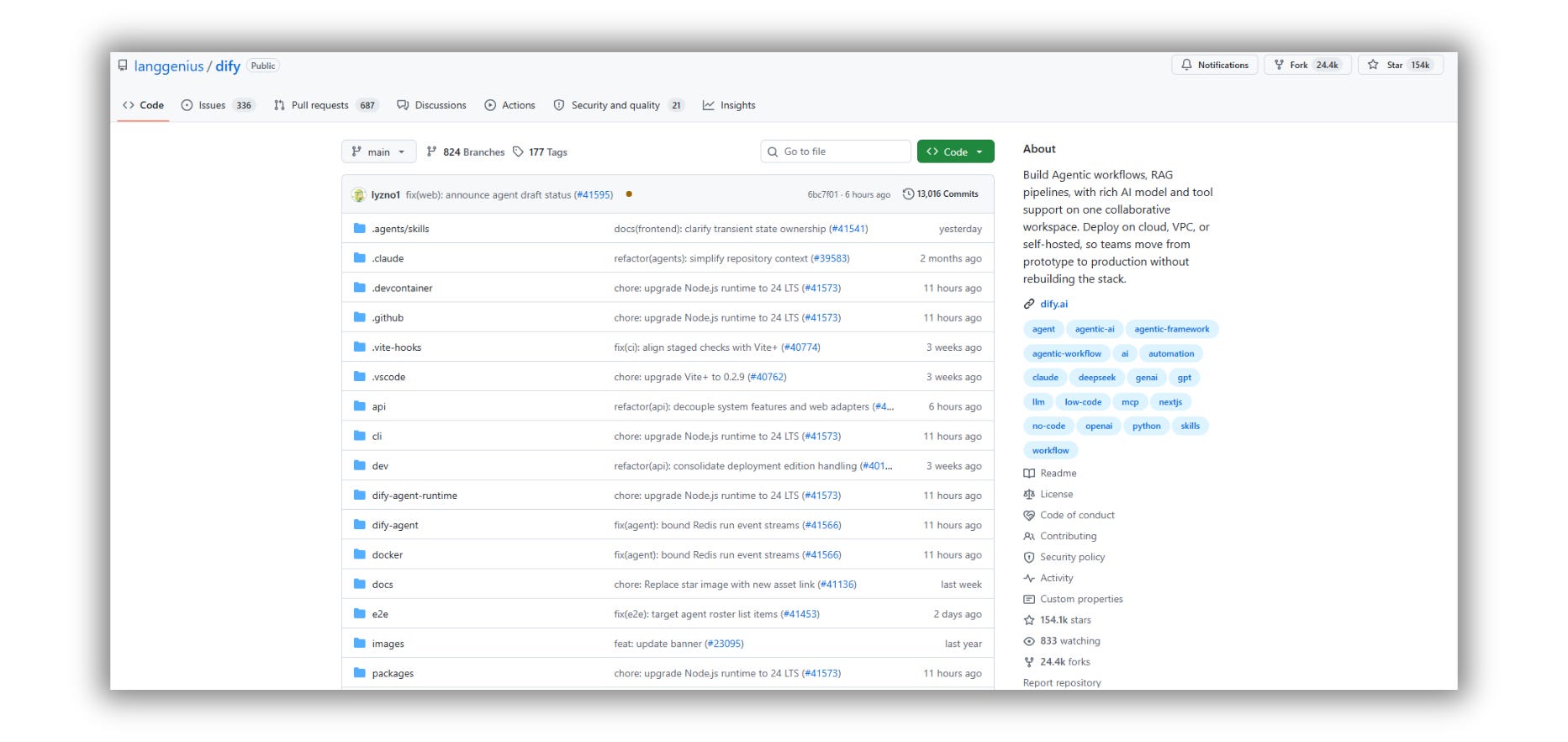The width and height of the screenshot is (1568, 742).
Task: Open the langgenius owner link
Action: (x=169, y=66)
